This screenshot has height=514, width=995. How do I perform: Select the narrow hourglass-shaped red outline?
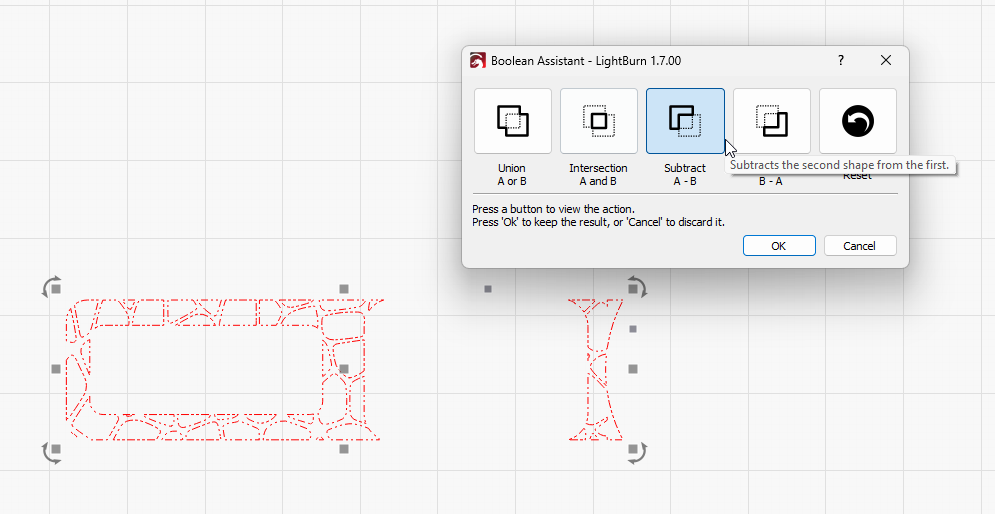coord(595,370)
